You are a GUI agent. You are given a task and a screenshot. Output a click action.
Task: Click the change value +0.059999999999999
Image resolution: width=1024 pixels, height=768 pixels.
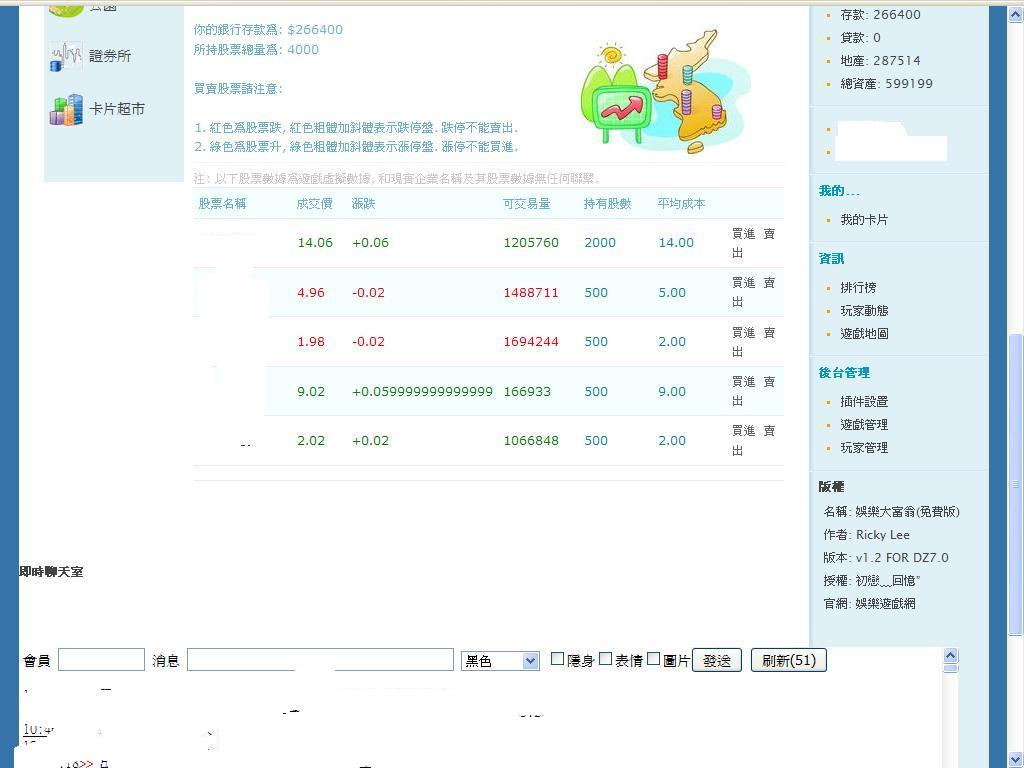tap(423, 392)
